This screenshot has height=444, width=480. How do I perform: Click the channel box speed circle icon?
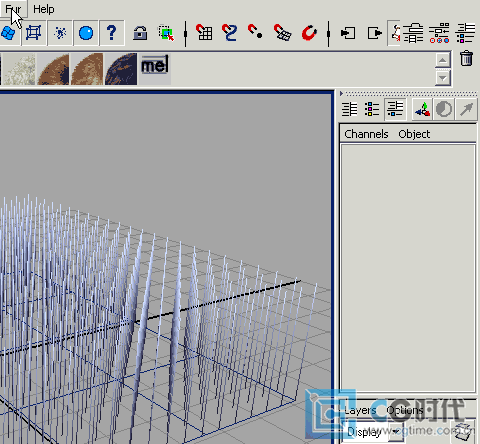pyautogui.click(x=444, y=109)
